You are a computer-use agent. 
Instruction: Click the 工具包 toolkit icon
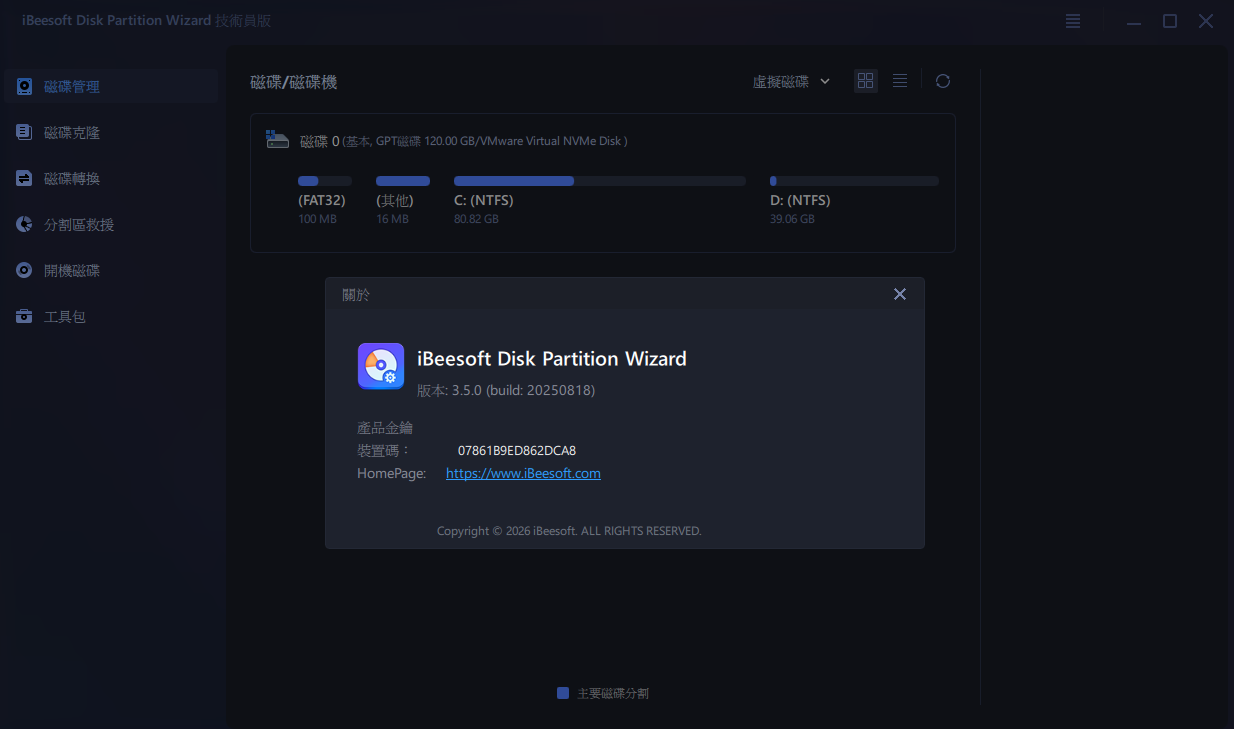coord(24,317)
